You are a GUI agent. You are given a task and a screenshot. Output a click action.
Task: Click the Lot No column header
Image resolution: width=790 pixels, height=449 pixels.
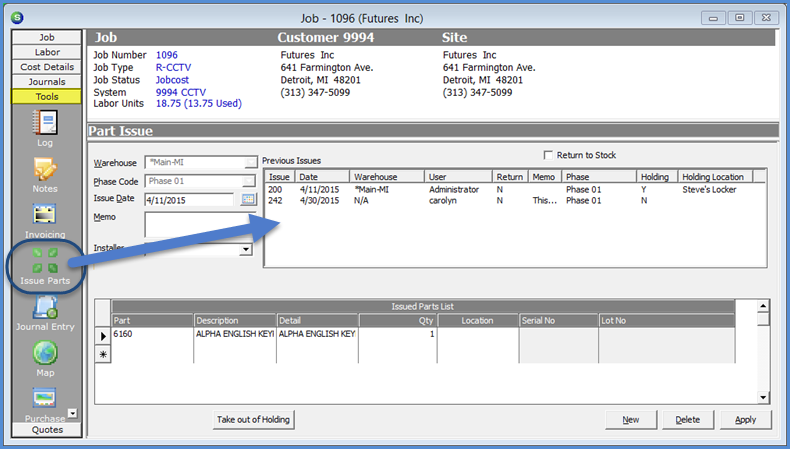coord(667,320)
